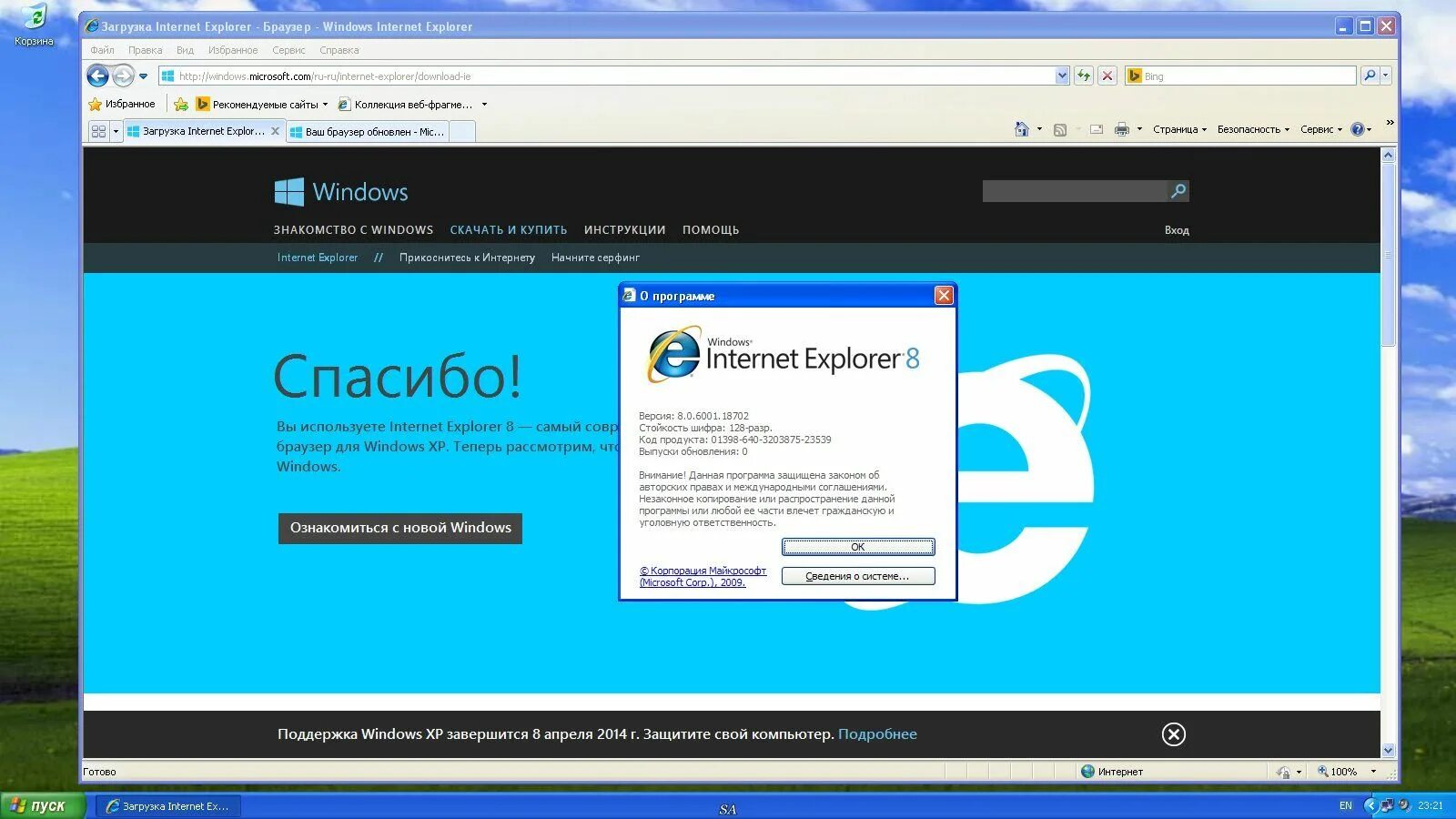This screenshot has width=1456, height=819.
Task: Open the recent pages dropdown next to Forward
Action: coord(143,76)
